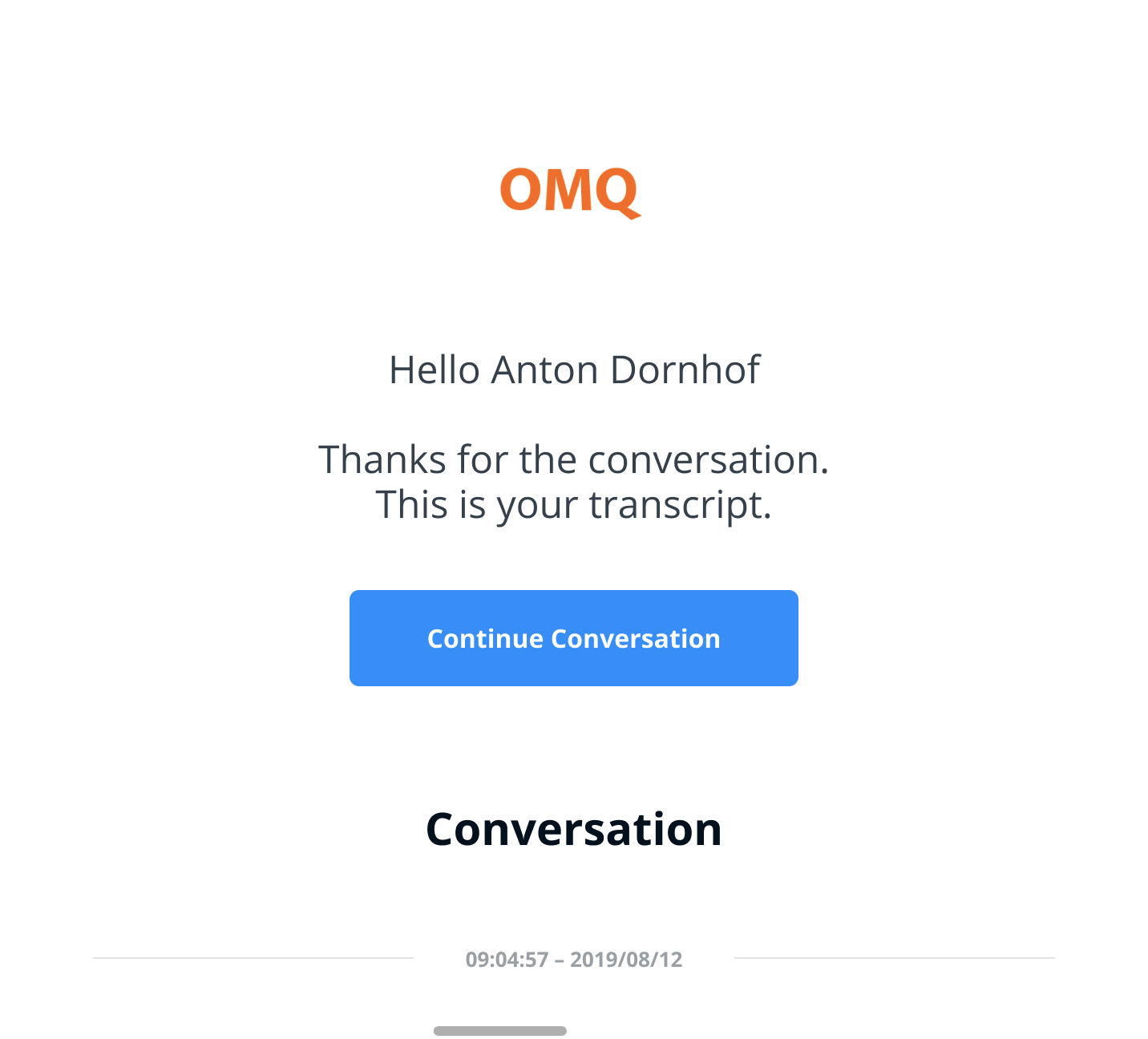
Task: Click the divider line right of the timestamp
Action: 894,958
